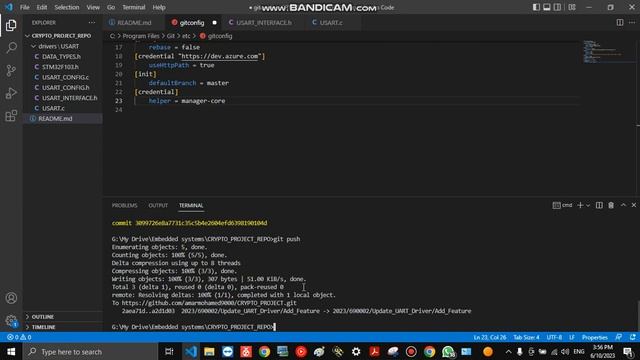
Task: Open USART.c in explorer tree
Action: click(62, 108)
